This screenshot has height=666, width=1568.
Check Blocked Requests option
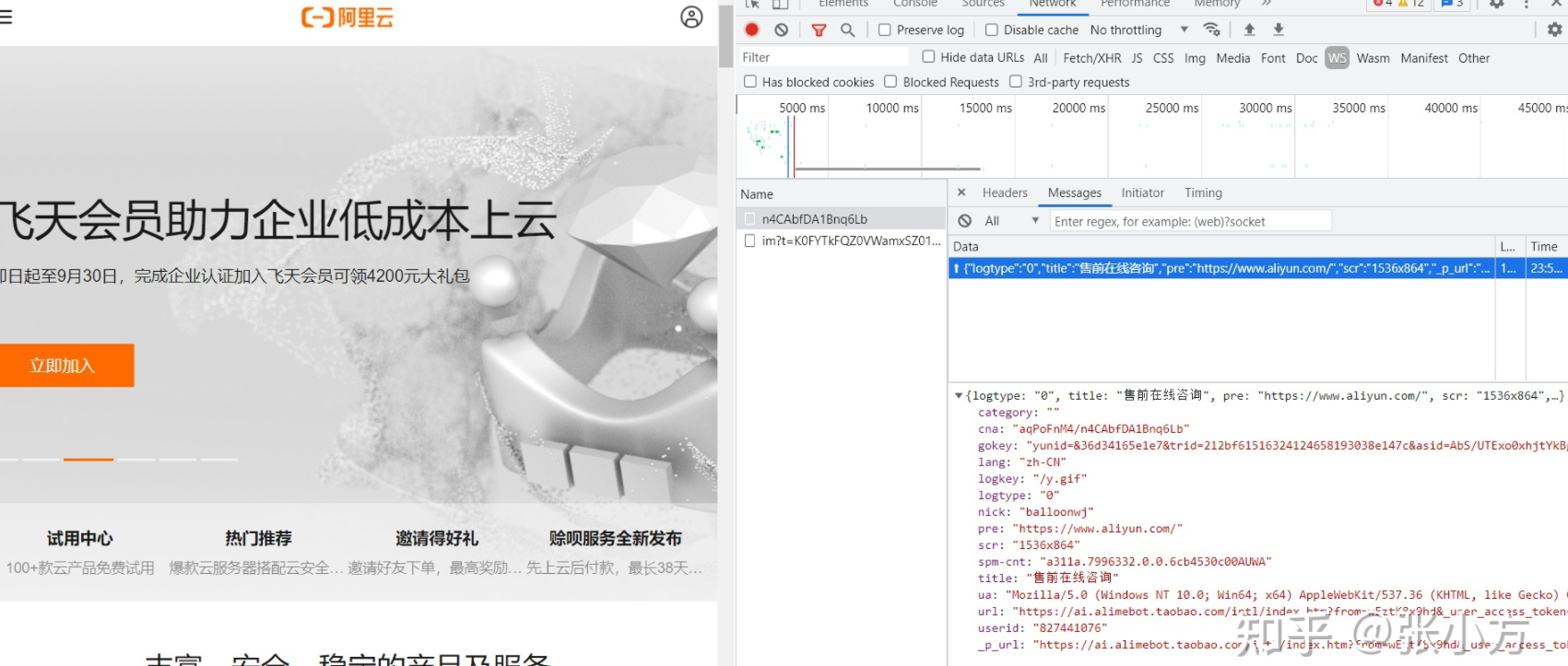click(890, 81)
